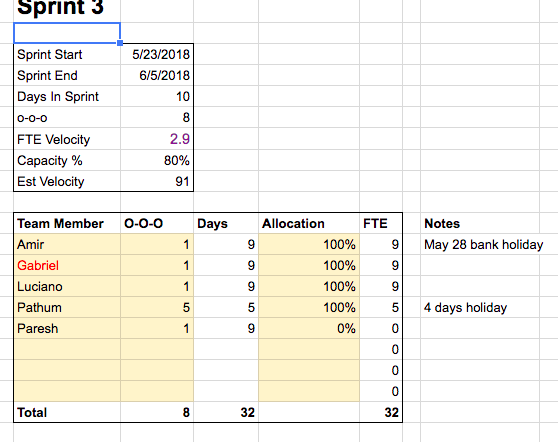Select Paresh's 0% allocation cell
This screenshot has height=442, width=558.
click(x=309, y=328)
